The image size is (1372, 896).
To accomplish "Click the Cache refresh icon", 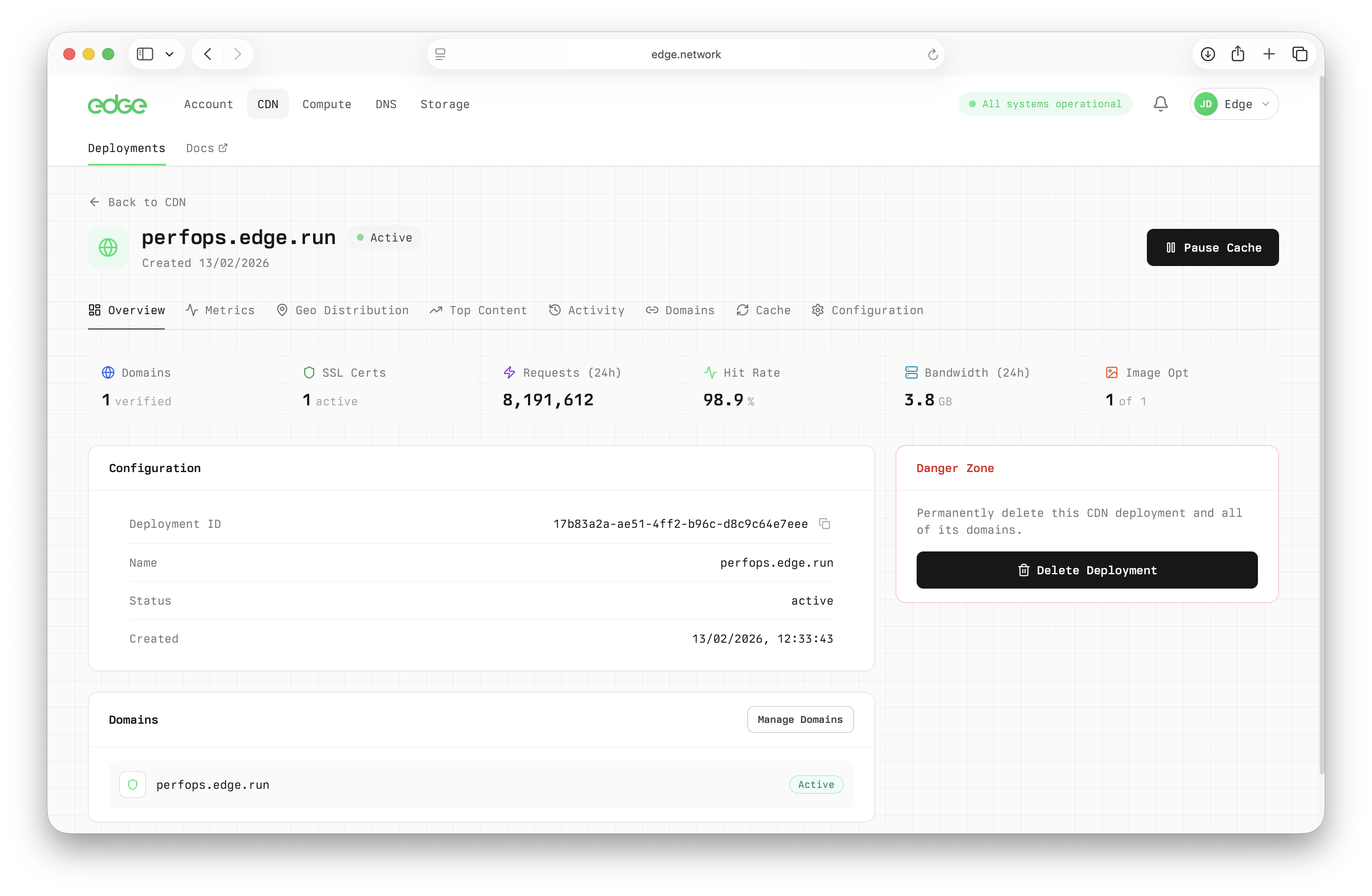I will pyautogui.click(x=743, y=310).
